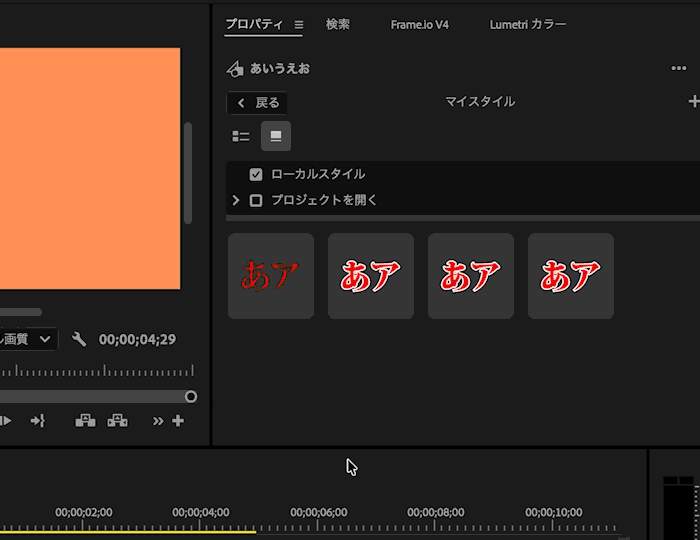
Task: Click the monitor vertical scrollbar
Action: (188, 172)
